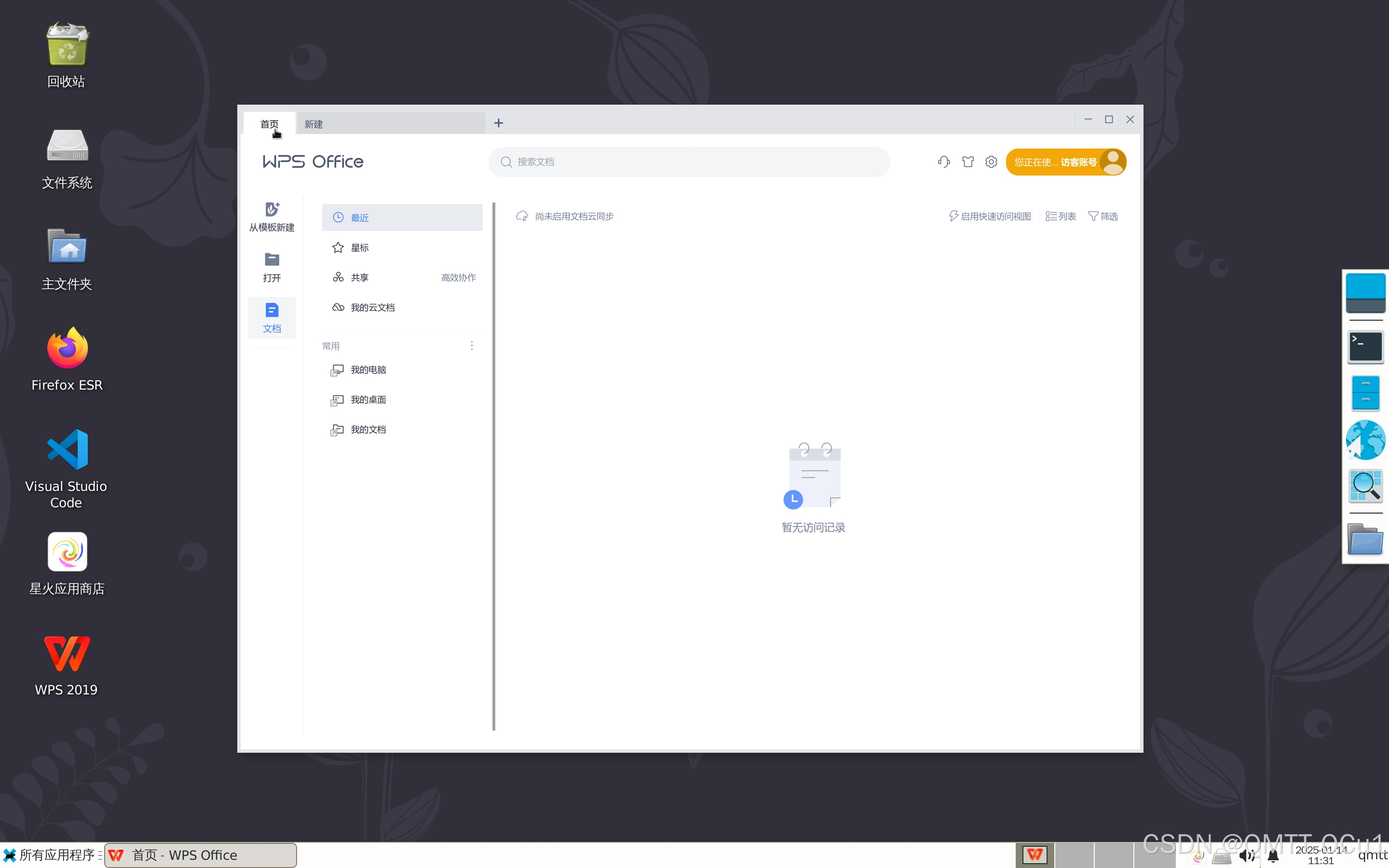Select the 文档 documents sidebar icon
The image size is (1389, 868).
click(272, 311)
